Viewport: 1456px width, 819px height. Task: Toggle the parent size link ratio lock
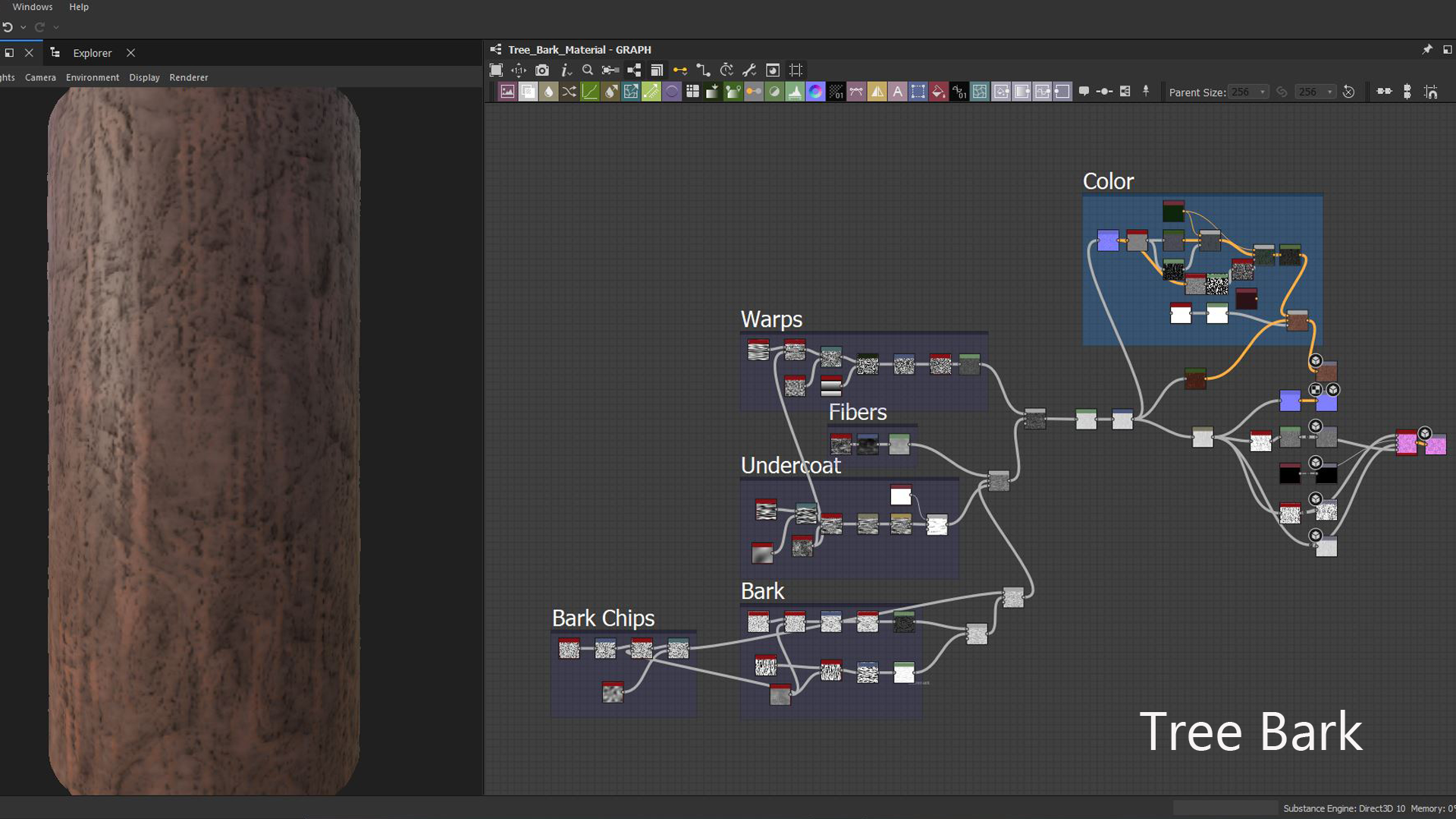coord(1282,92)
